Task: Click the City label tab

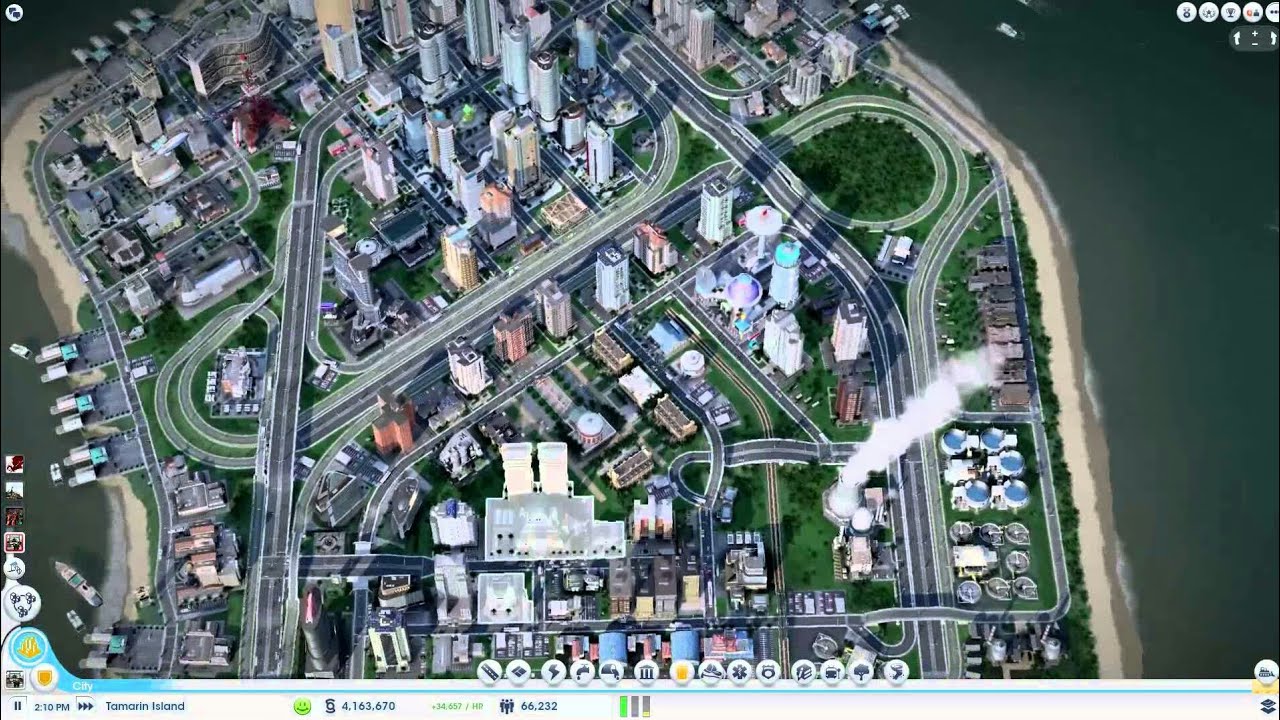Action: coord(83,687)
